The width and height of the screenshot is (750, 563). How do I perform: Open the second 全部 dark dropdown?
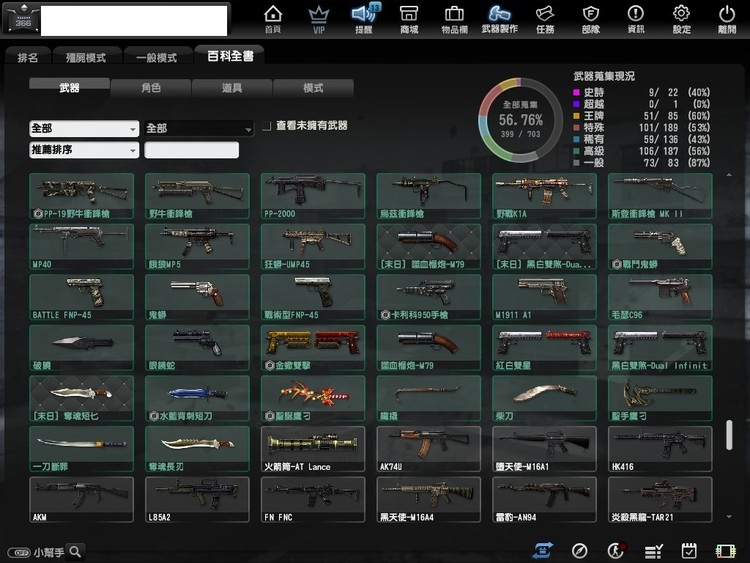pos(199,129)
